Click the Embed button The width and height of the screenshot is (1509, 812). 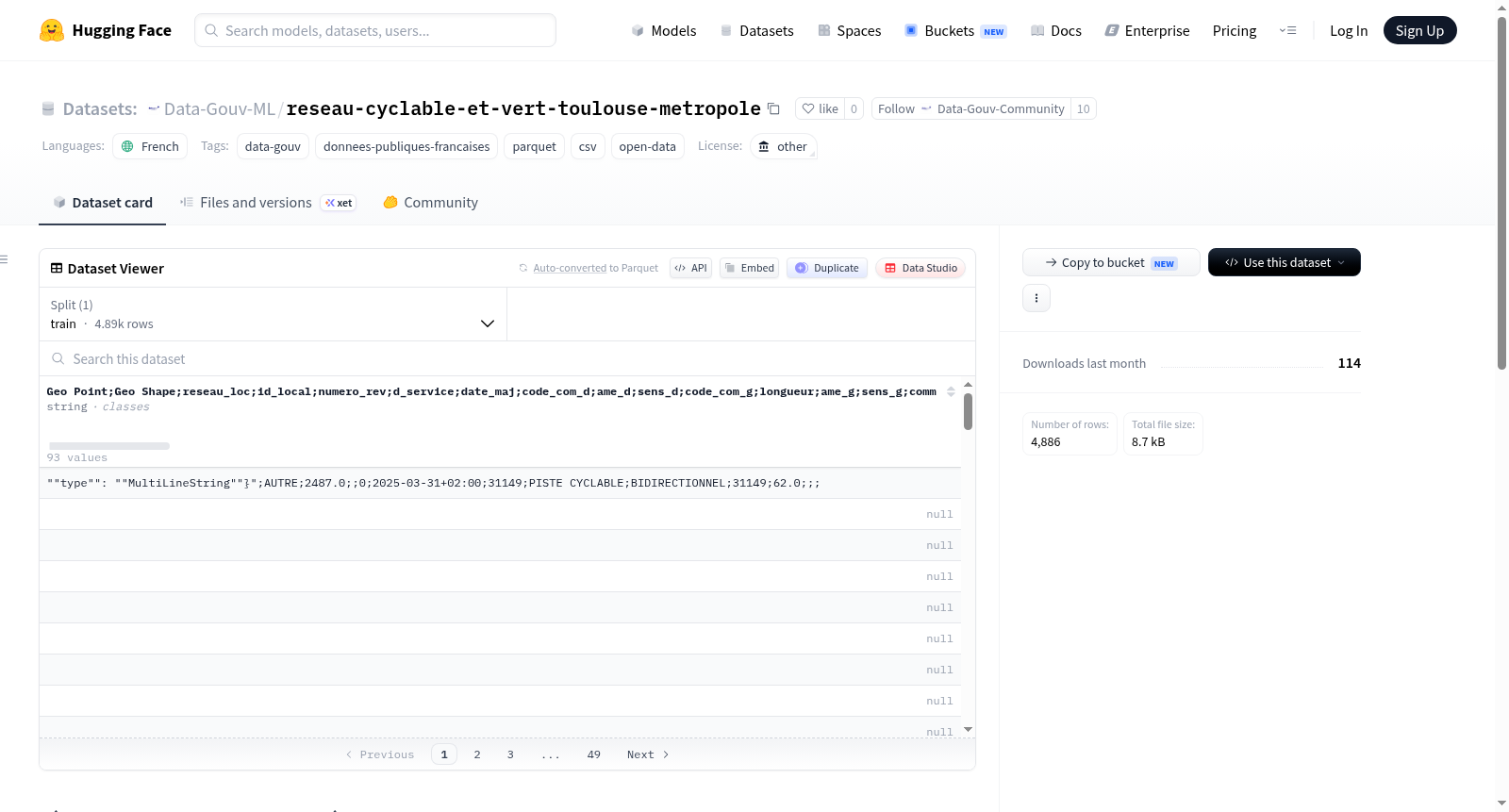[x=750, y=268]
